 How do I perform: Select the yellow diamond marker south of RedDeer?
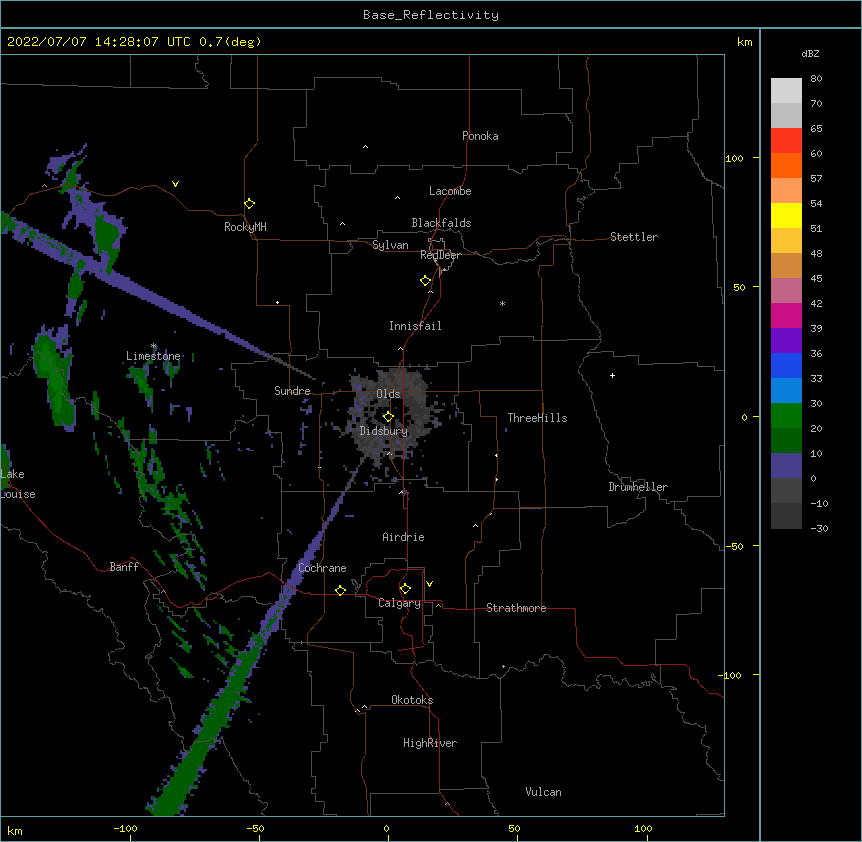click(x=425, y=281)
